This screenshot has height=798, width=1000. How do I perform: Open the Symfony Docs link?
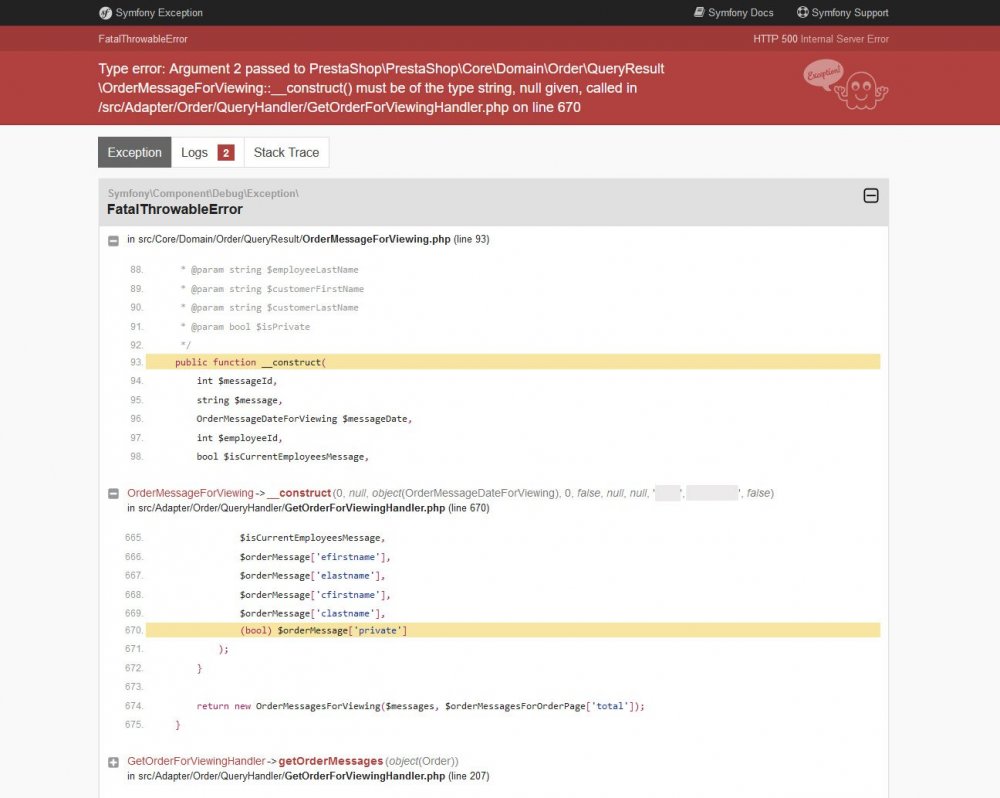coord(733,13)
